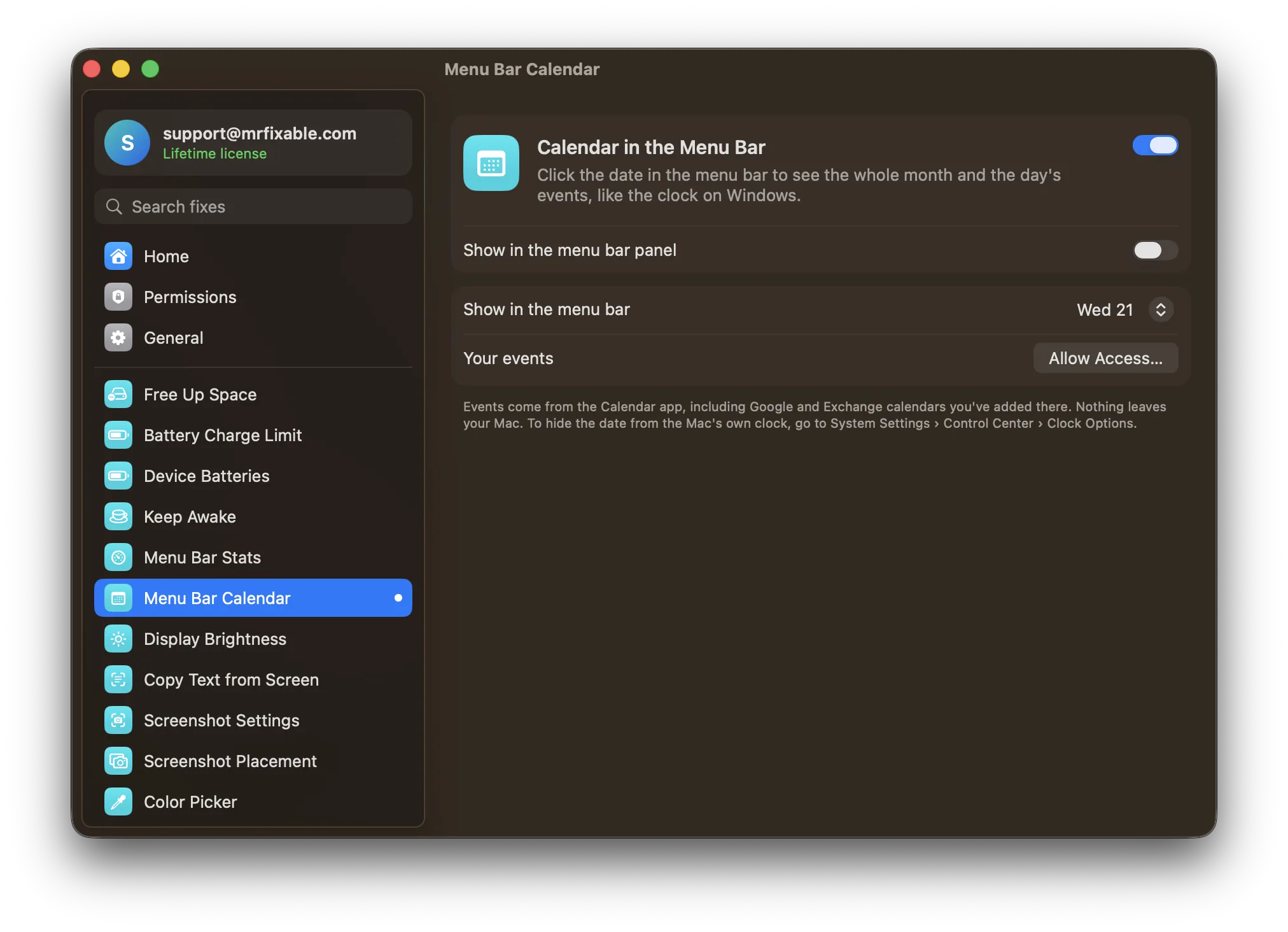The height and width of the screenshot is (932, 1288).
Task: Click the large calendar icon in the header
Action: tap(491, 163)
